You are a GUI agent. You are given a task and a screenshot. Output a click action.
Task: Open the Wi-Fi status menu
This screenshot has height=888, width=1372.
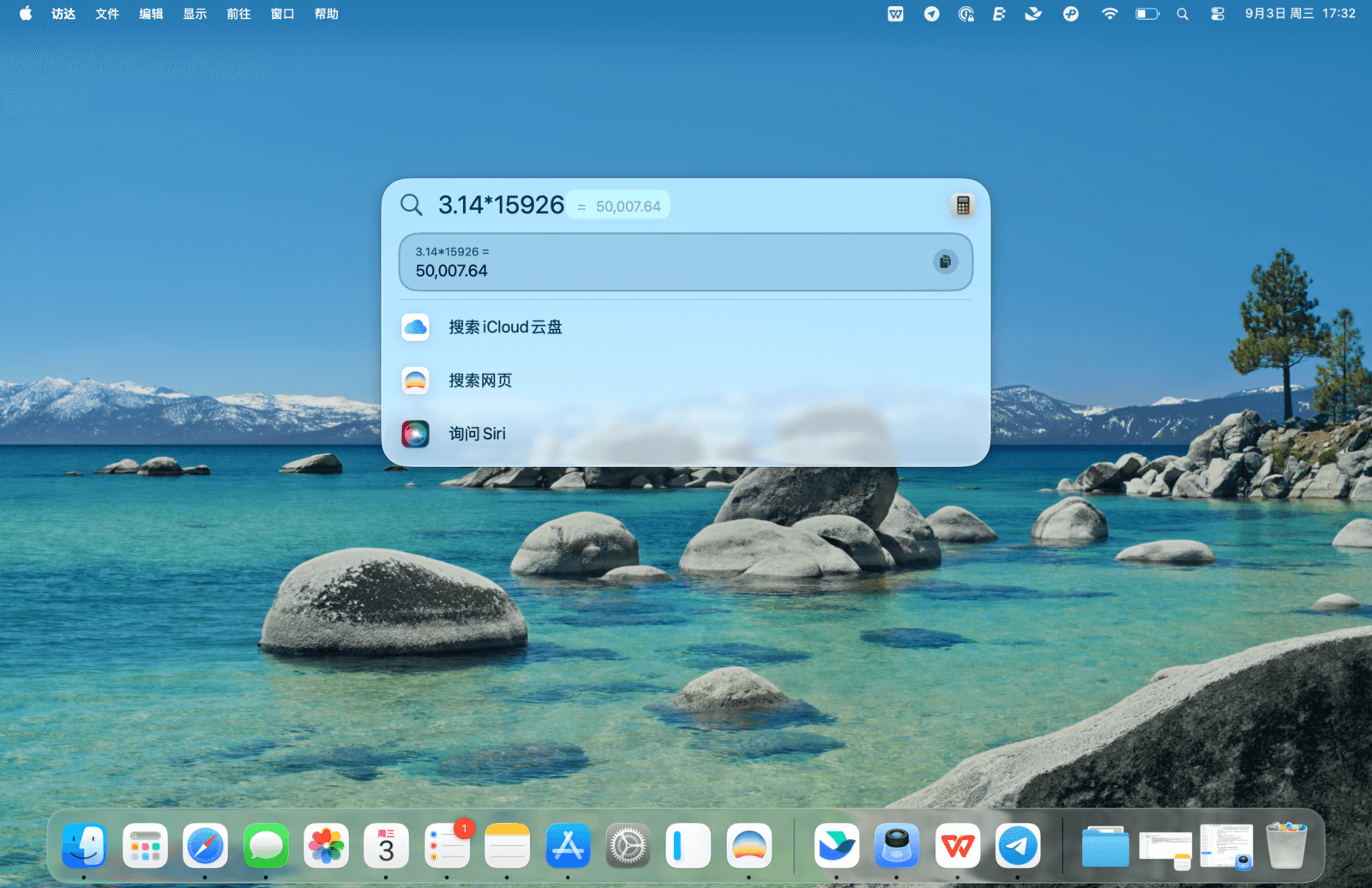pos(1110,14)
